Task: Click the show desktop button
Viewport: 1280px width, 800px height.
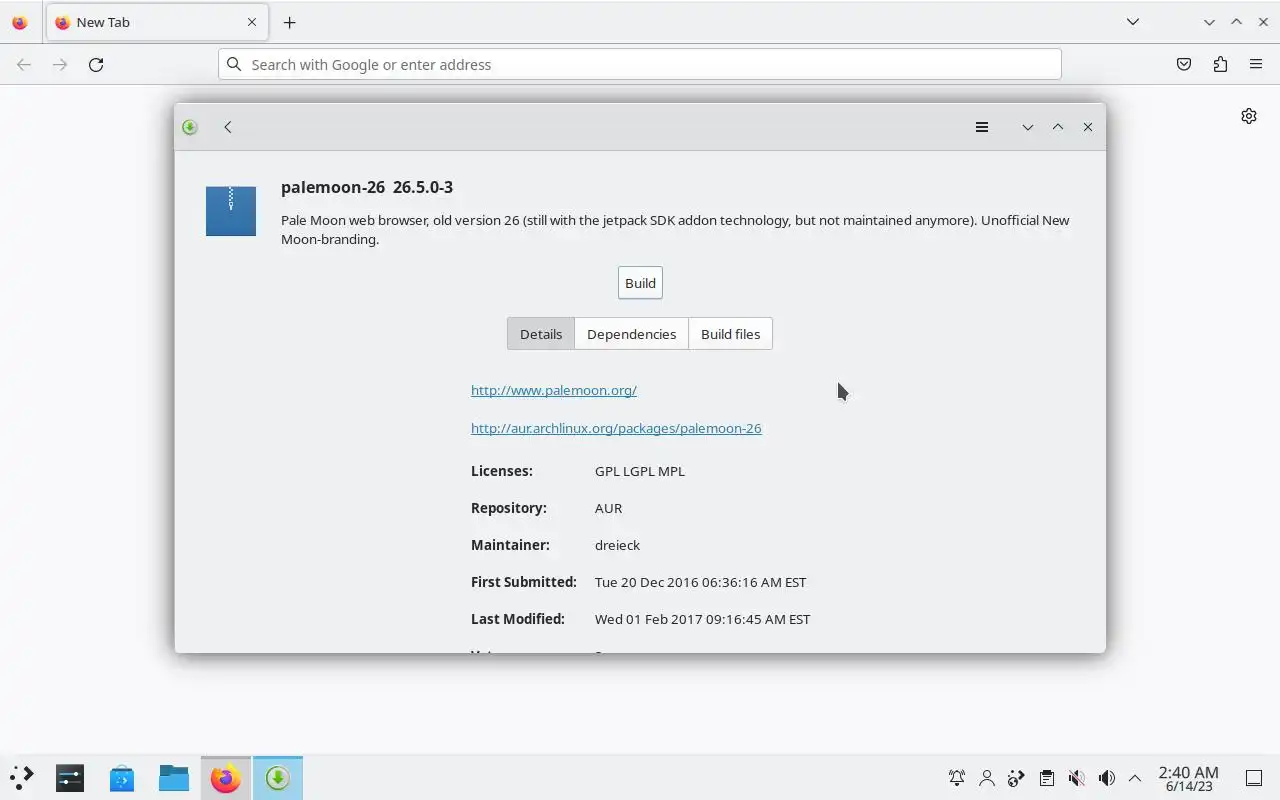Action: [1254, 778]
